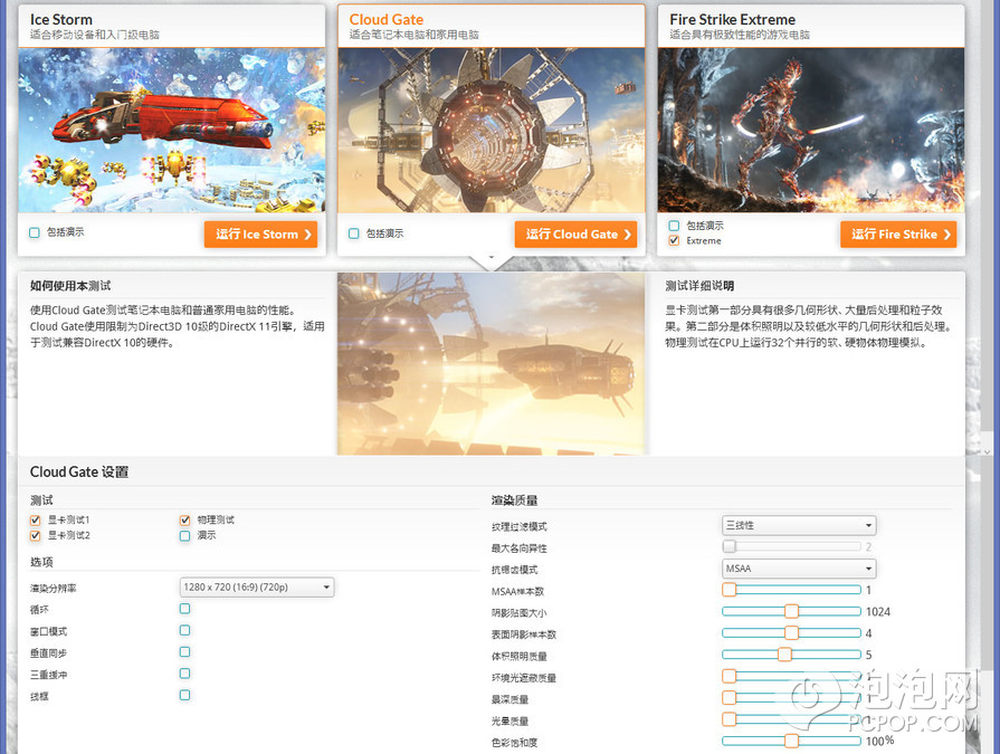Click the 抗锯齿模式 label
This screenshot has width=1000, height=754.
click(515, 570)
